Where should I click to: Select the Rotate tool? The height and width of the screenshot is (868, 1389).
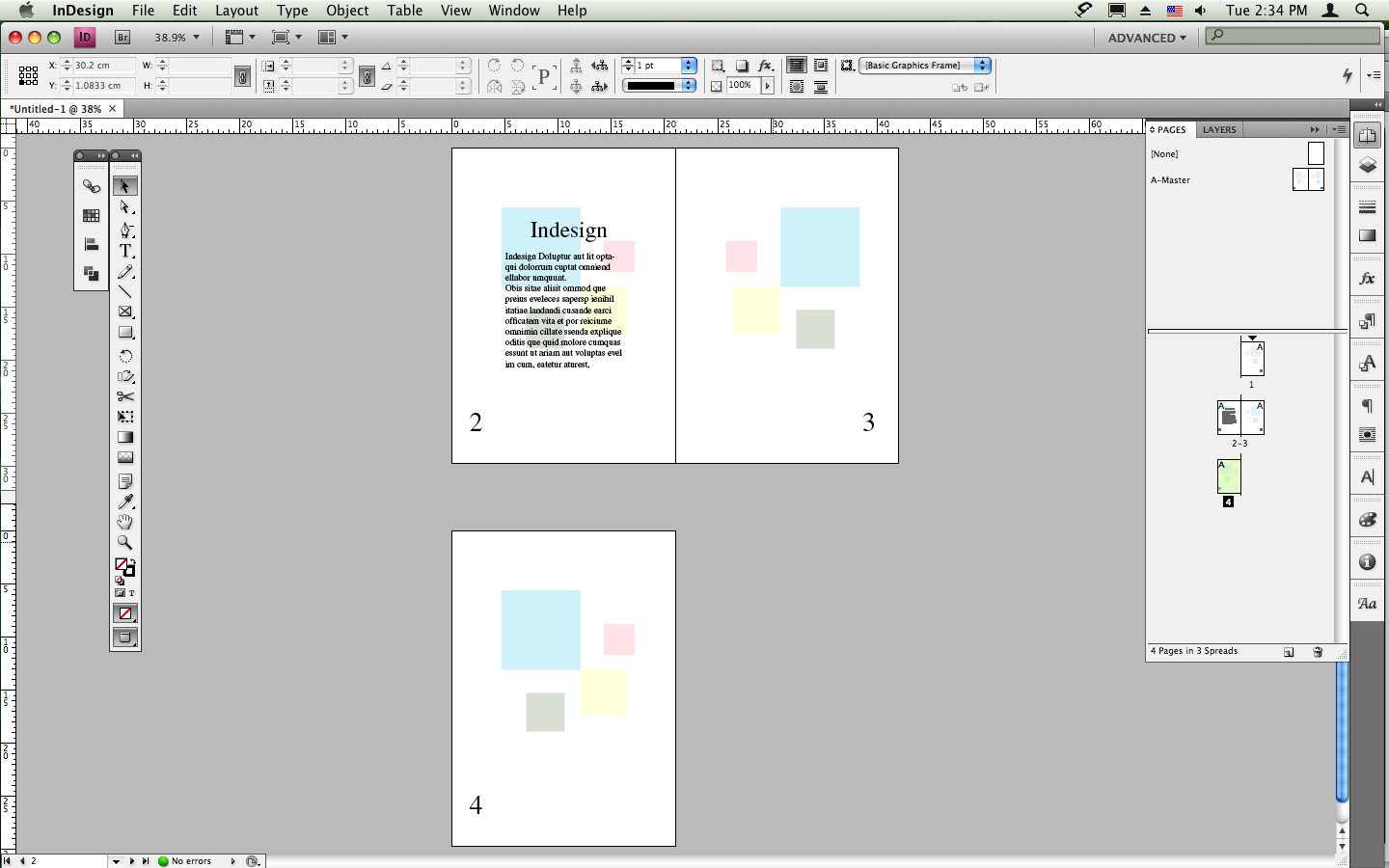tap(125, 356)
